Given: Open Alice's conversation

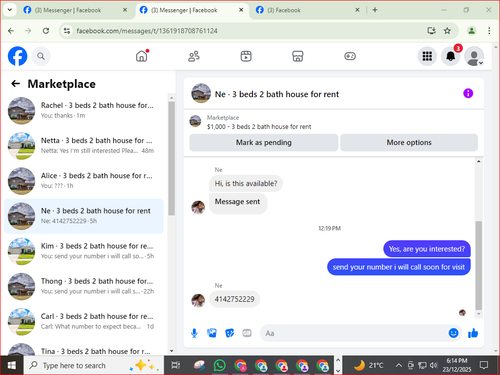Looking at the screenshot, I should coord(84,181).
